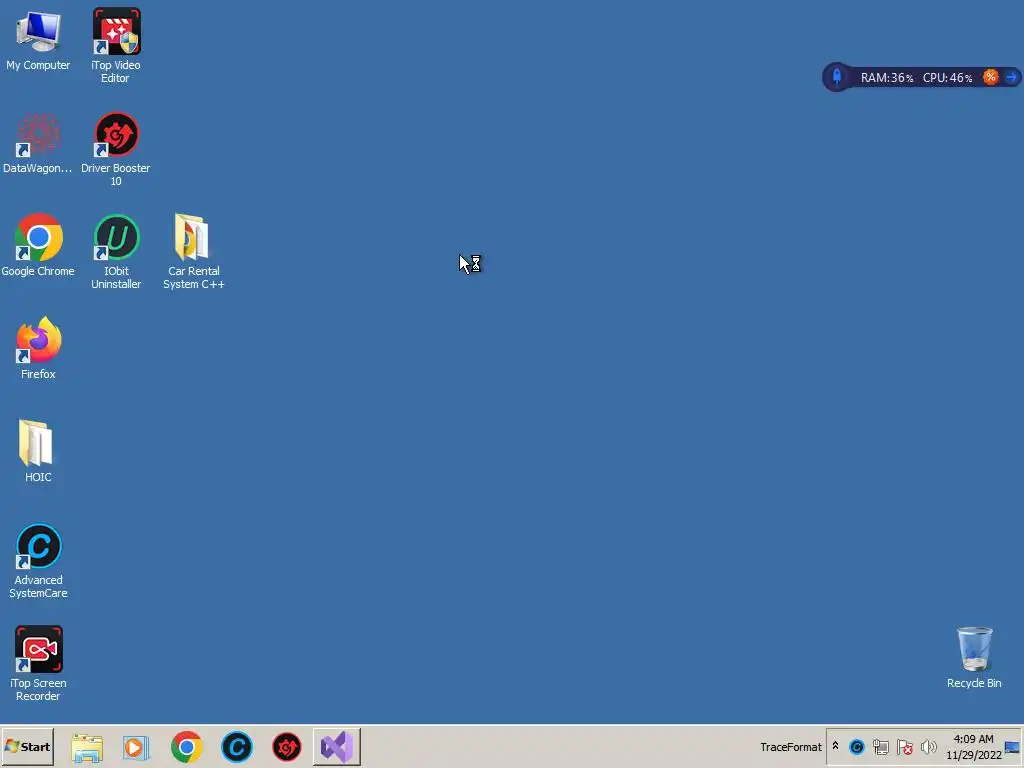Image resolution: width=1024 pixels, height=768 pixels.
Task: Open the volume speaker tray icon
Action: (928, 746)
